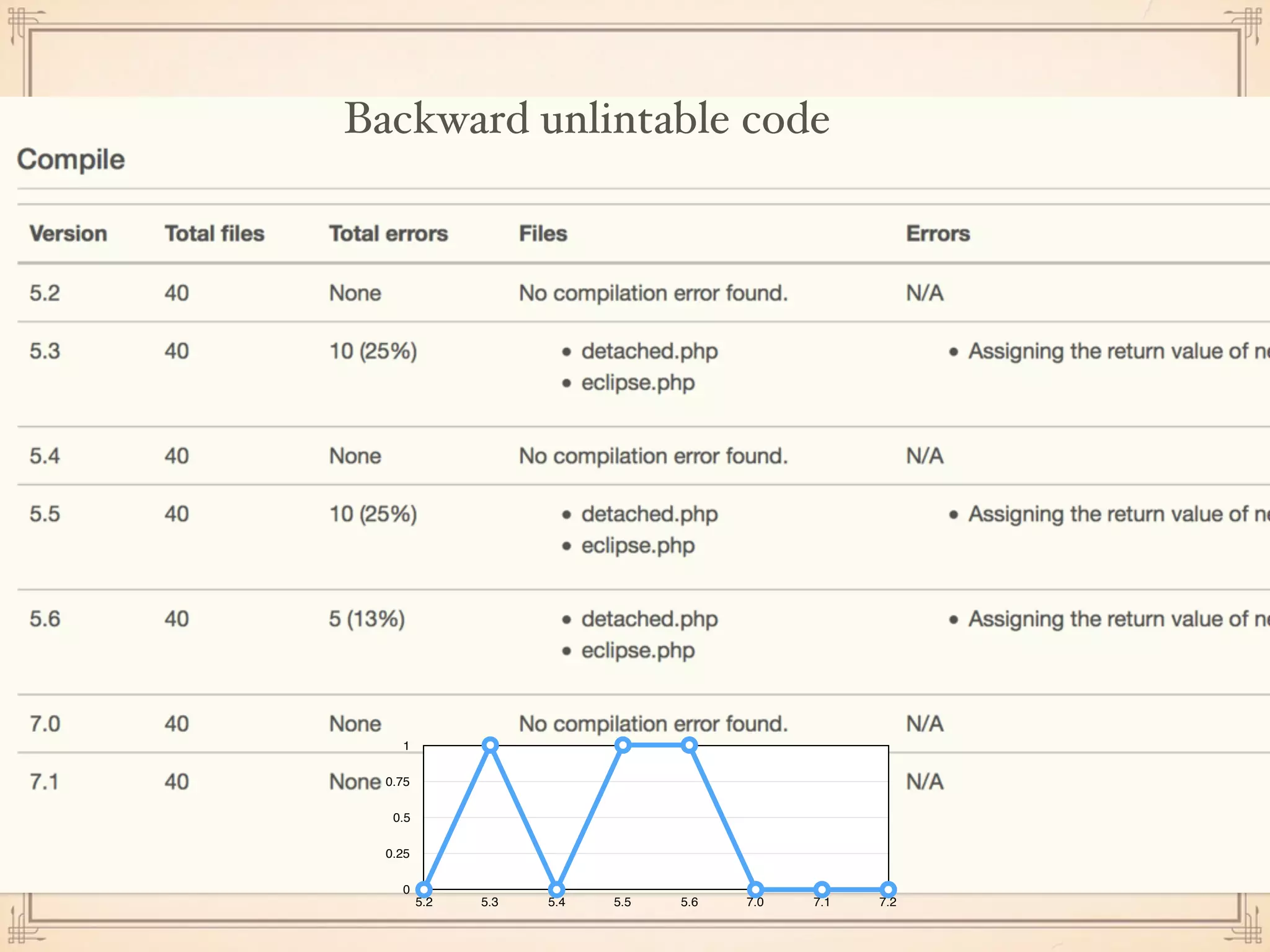This screenshot has height=952, width=1270.
Task: Click 'N/A' errors cell in 5.4 row
Action: [925, 456]
